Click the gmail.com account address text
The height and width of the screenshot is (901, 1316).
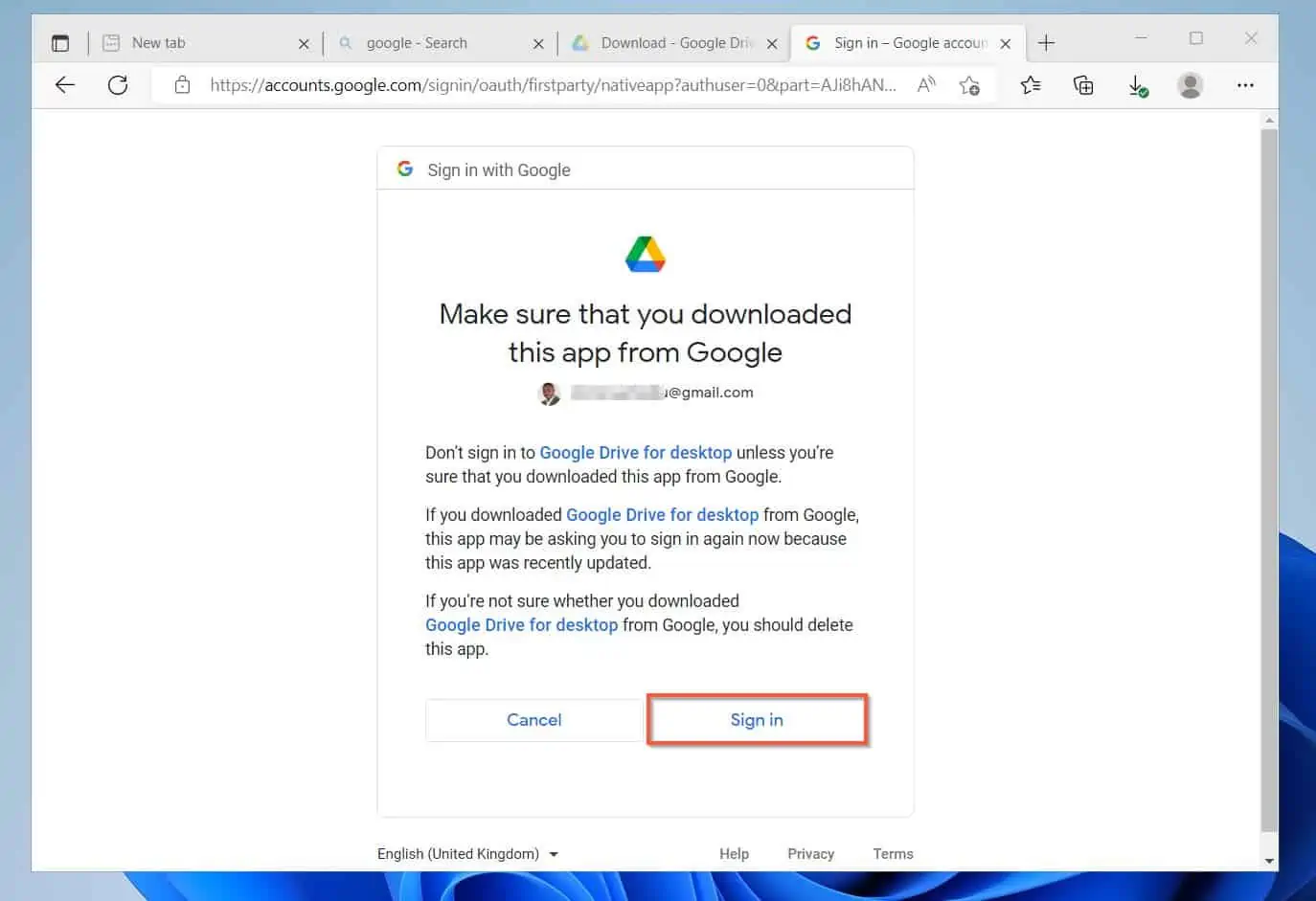click(x=663, y=393)
